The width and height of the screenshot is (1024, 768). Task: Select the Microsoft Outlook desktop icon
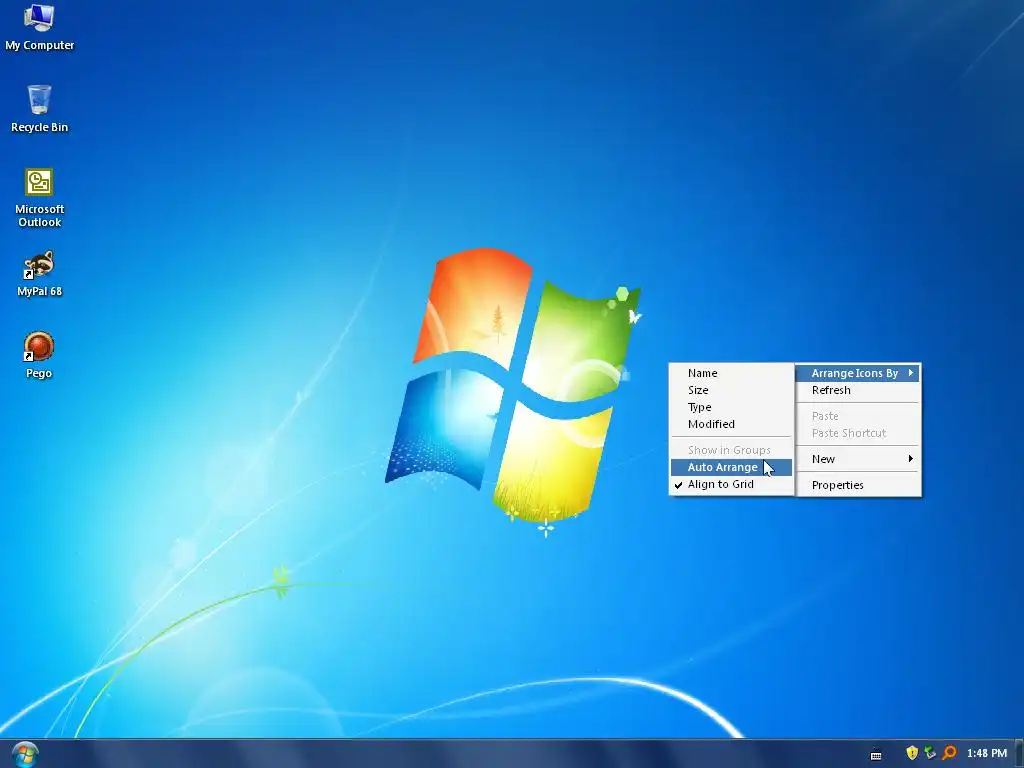pyautogui.click(x=39, y=197)
